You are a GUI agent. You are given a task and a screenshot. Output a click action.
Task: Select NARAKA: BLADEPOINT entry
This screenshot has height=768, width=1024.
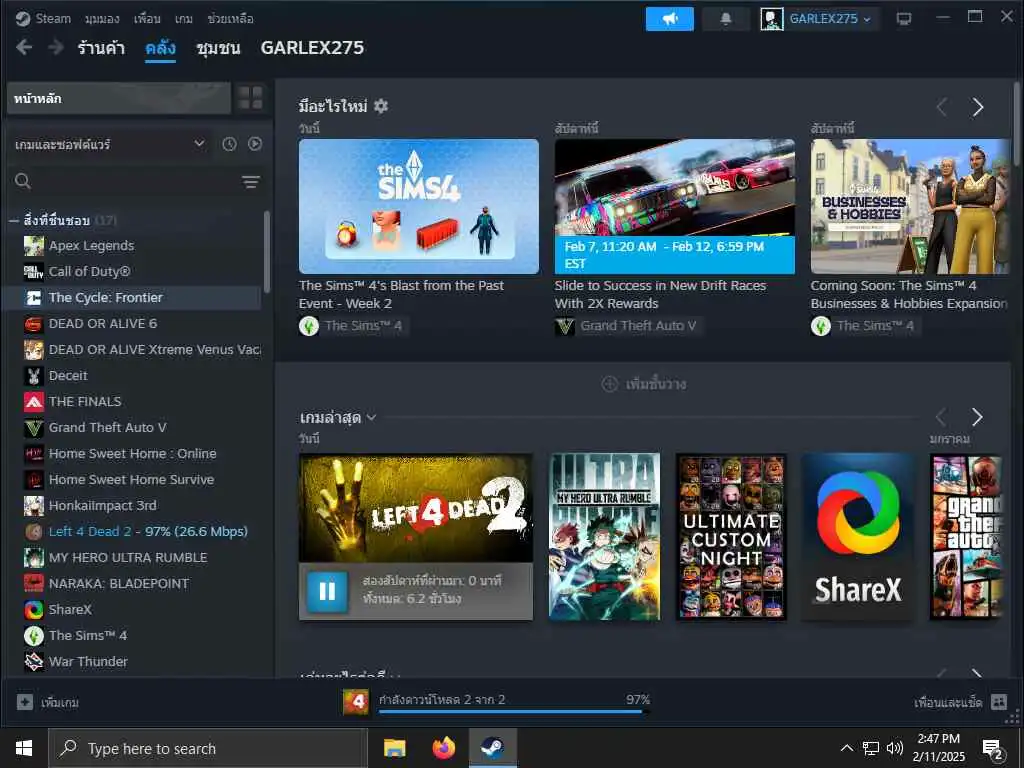133,584
